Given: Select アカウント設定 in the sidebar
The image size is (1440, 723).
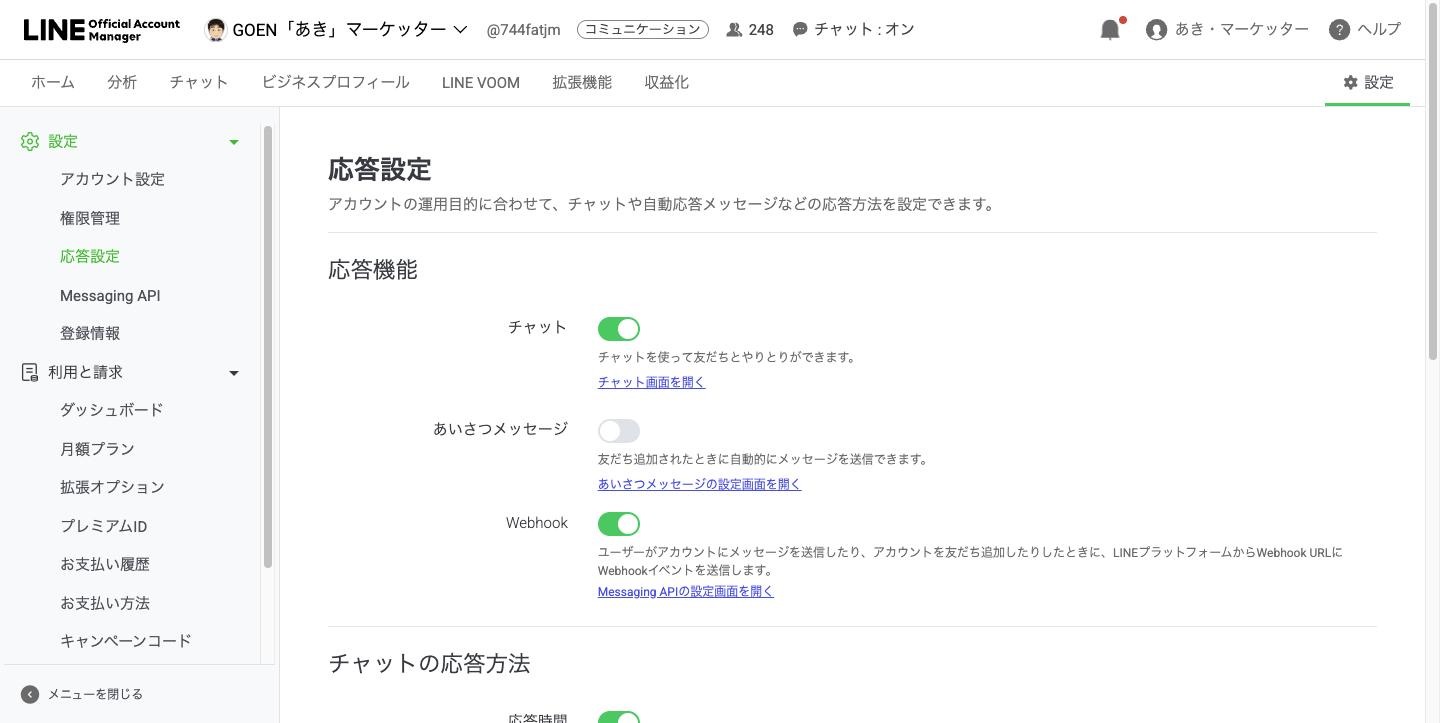Looking at the screenshot, I should pyautogui.click(x=112, y=179).
